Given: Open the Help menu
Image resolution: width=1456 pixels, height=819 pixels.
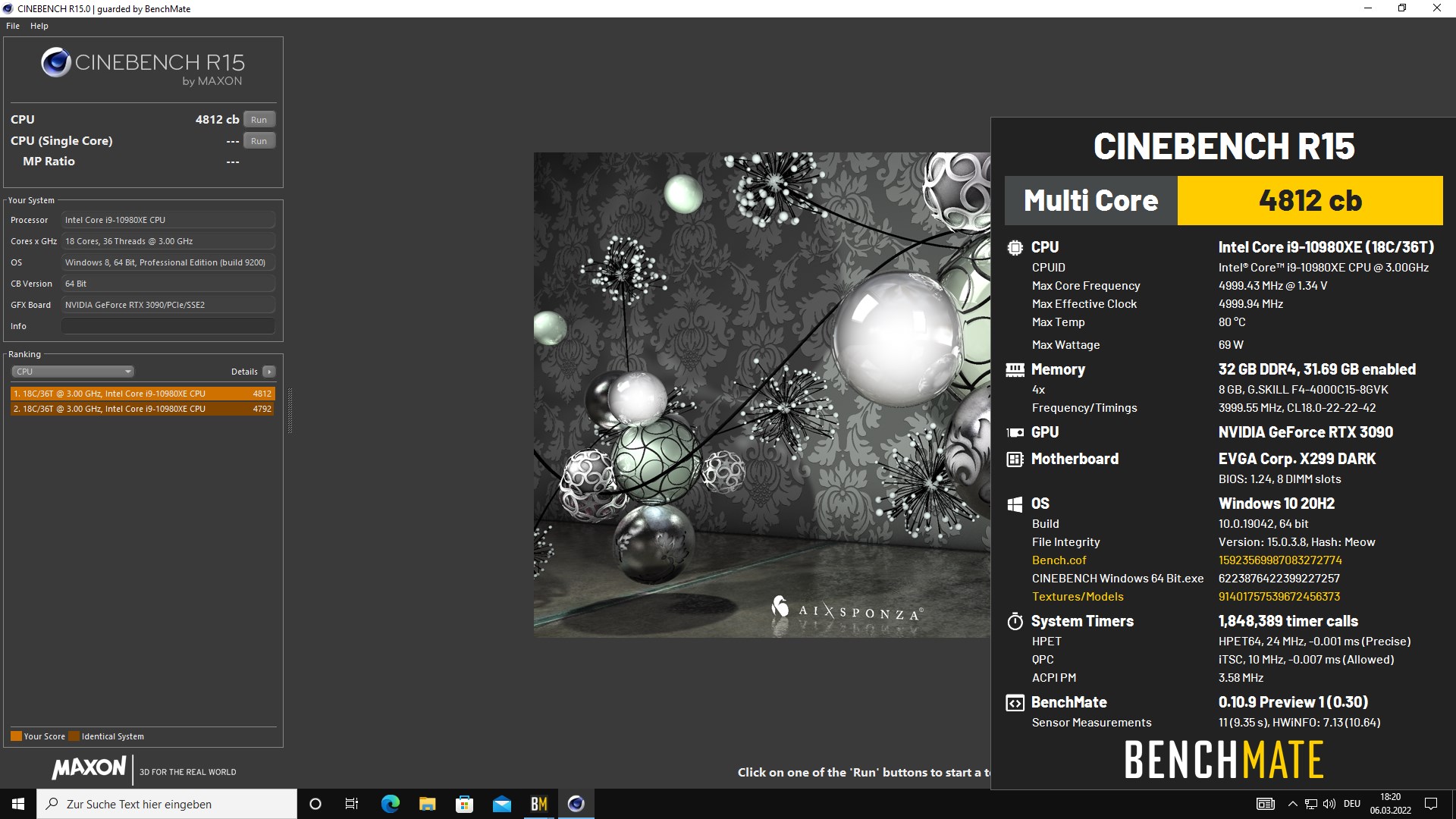Looking at the screenshot, I should pos(39,26).
